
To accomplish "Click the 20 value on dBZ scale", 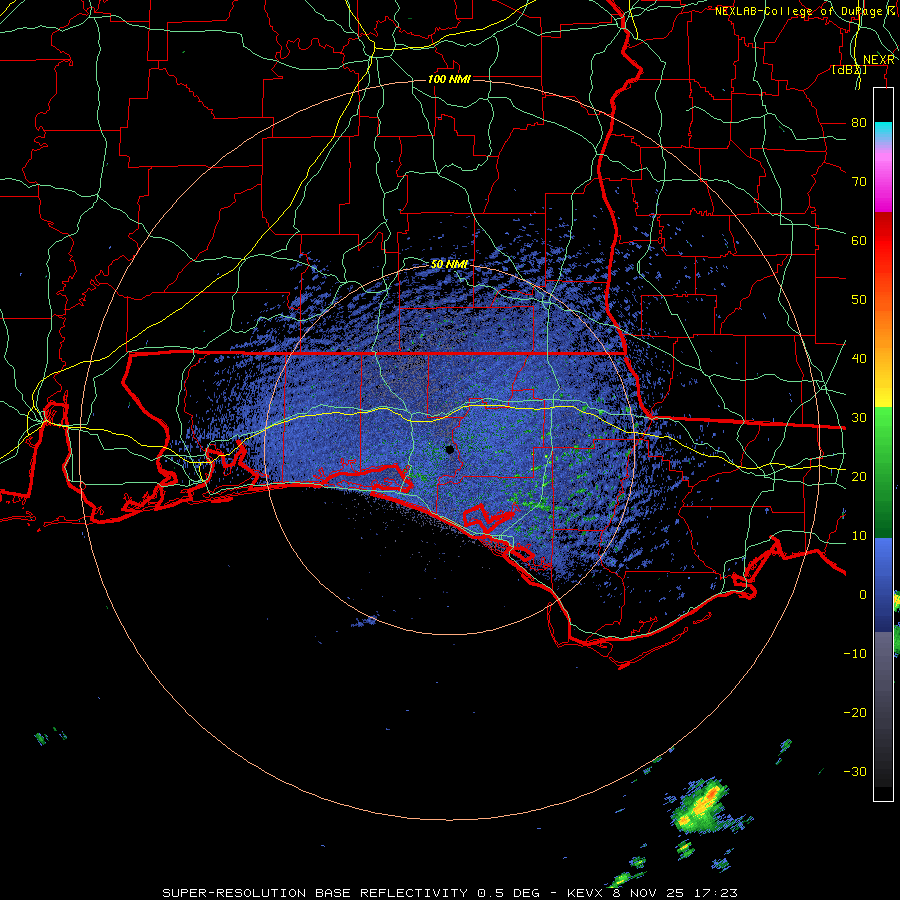I will click(x=859, y=476).
